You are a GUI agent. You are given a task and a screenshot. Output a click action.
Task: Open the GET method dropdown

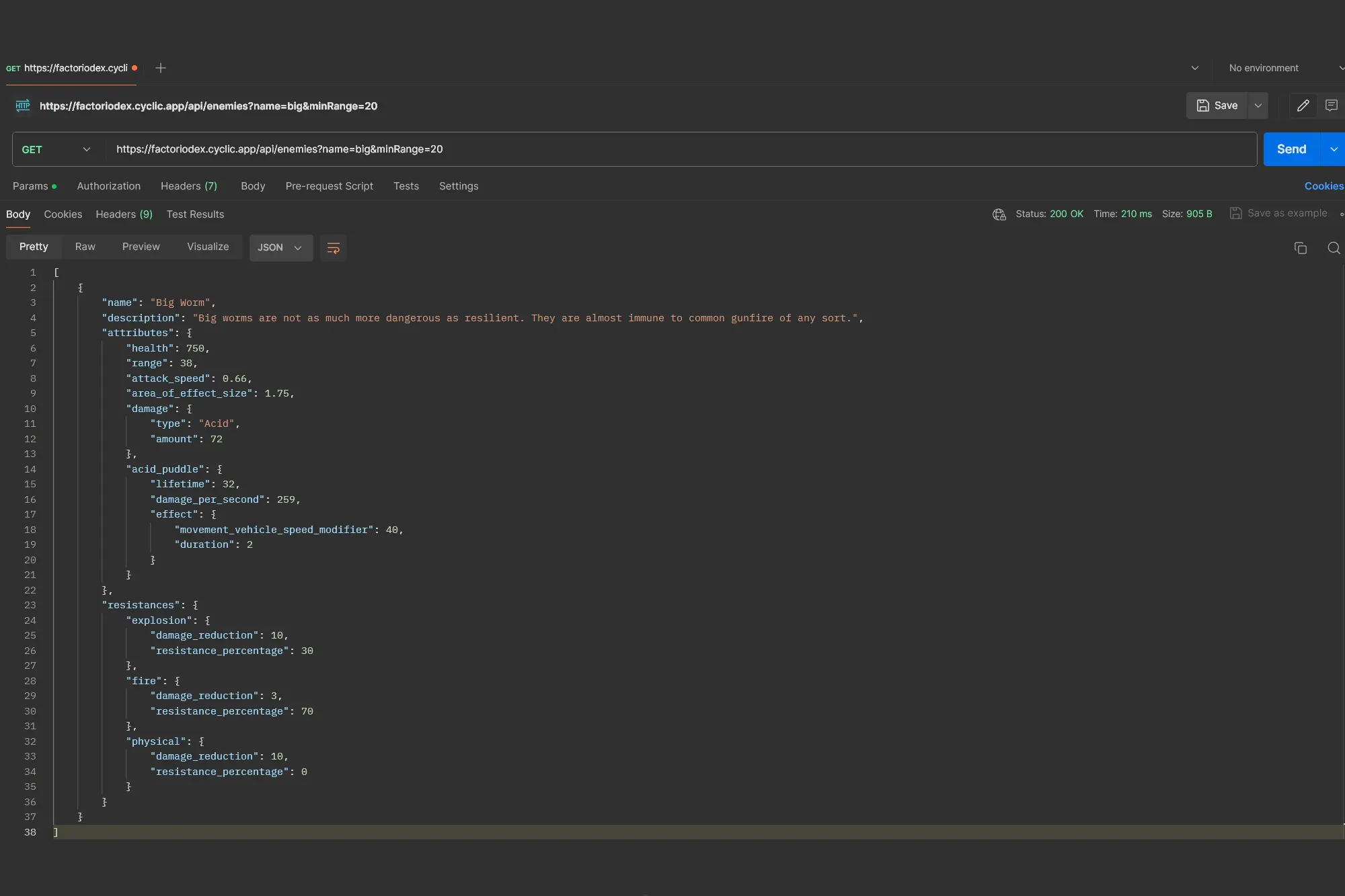[x=58, y=149]
